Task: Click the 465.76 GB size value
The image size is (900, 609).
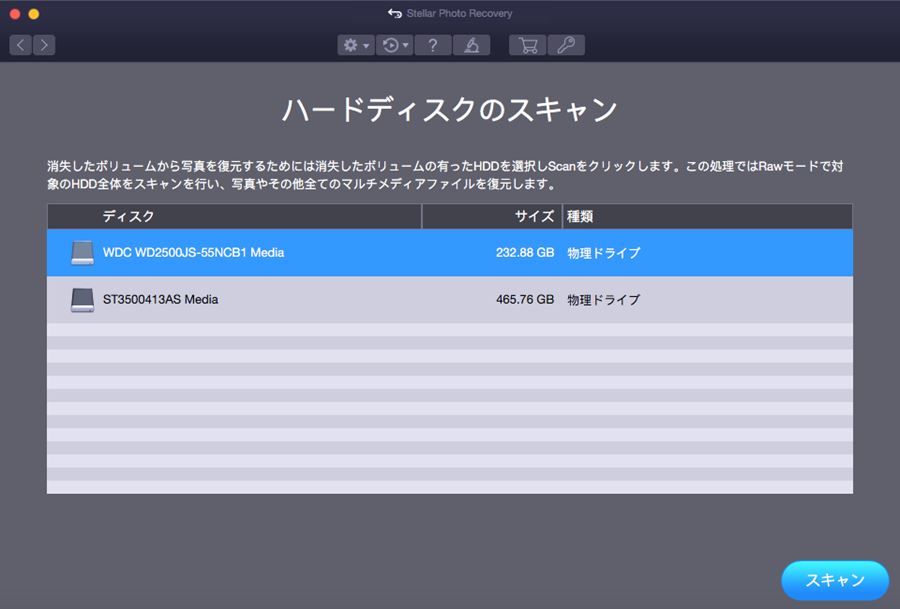Action: [525, 300]
